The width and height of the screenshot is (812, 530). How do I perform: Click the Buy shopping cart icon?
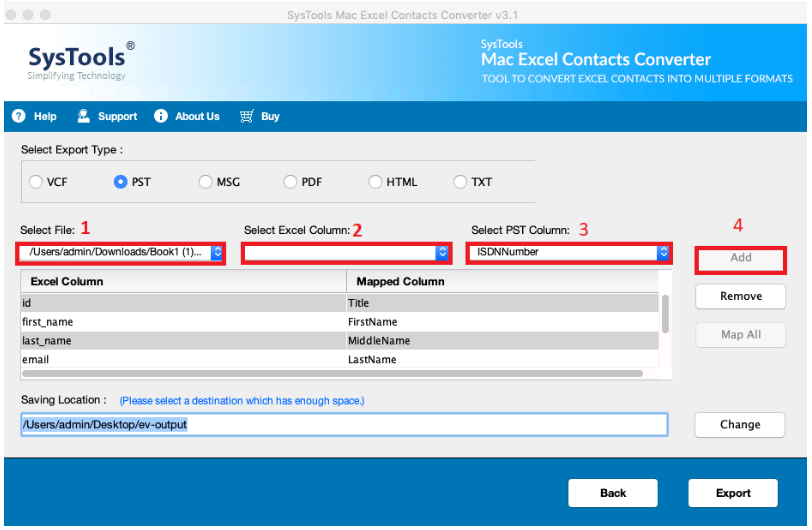246,116
